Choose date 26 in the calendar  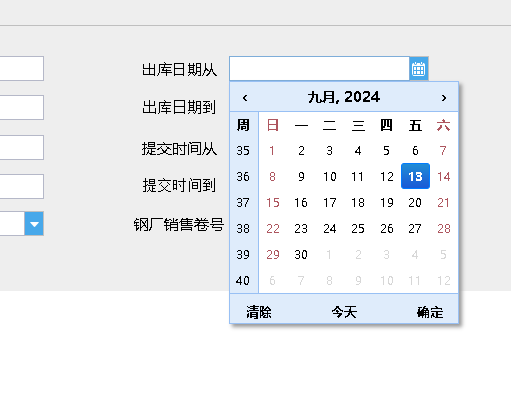[x=386, y=228]
